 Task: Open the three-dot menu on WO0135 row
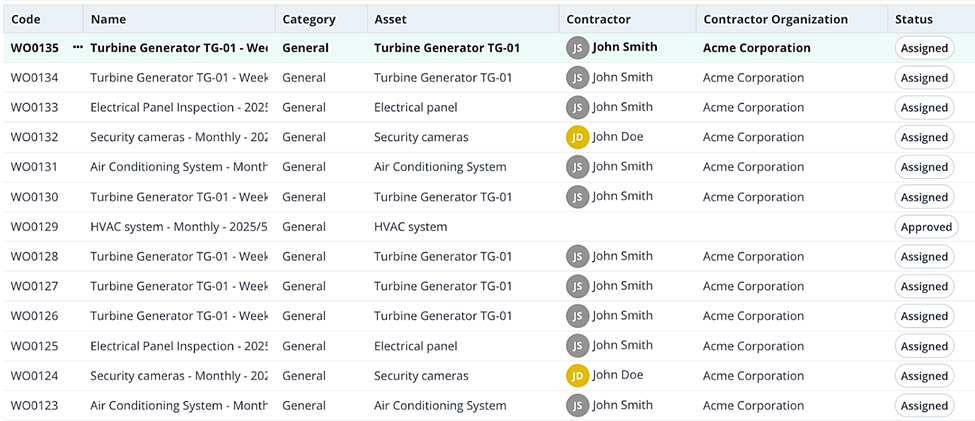[78, 48]
